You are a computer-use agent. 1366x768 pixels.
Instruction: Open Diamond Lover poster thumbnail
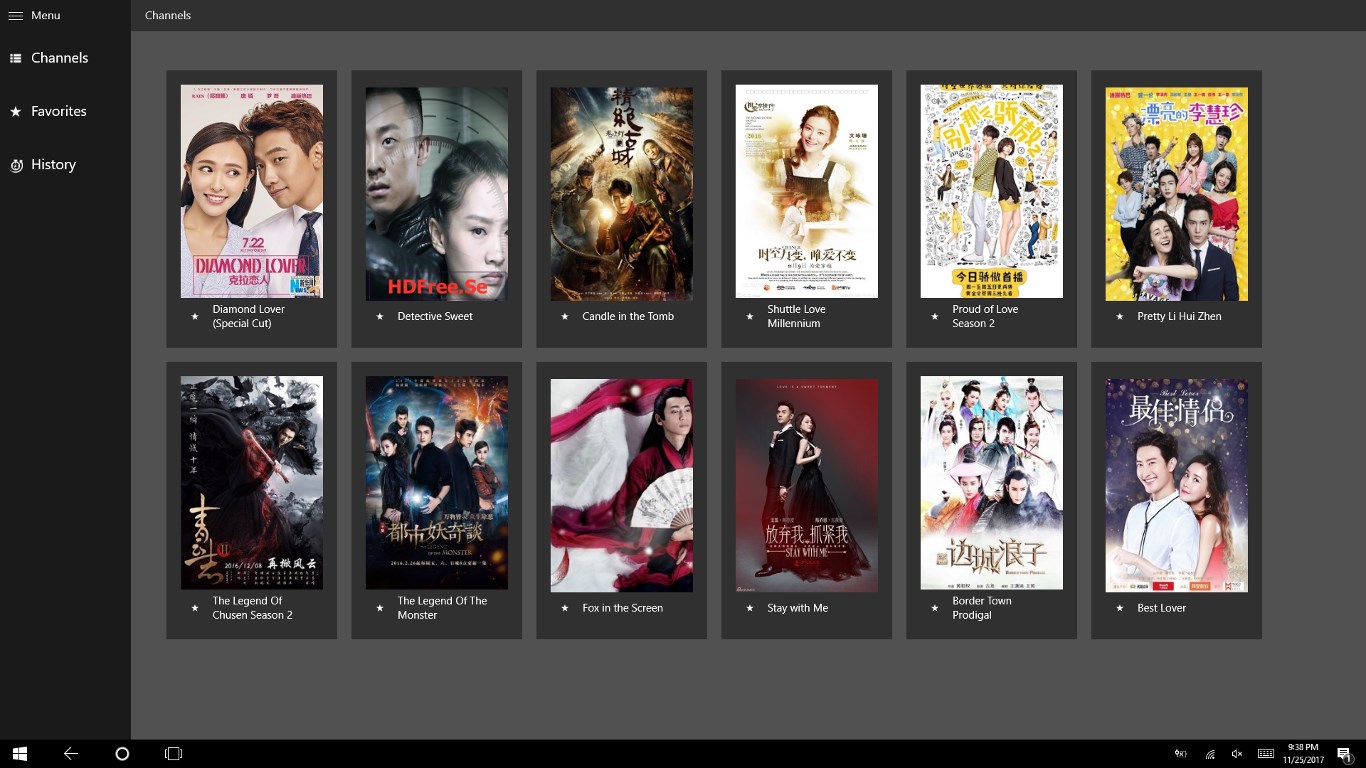252,191
